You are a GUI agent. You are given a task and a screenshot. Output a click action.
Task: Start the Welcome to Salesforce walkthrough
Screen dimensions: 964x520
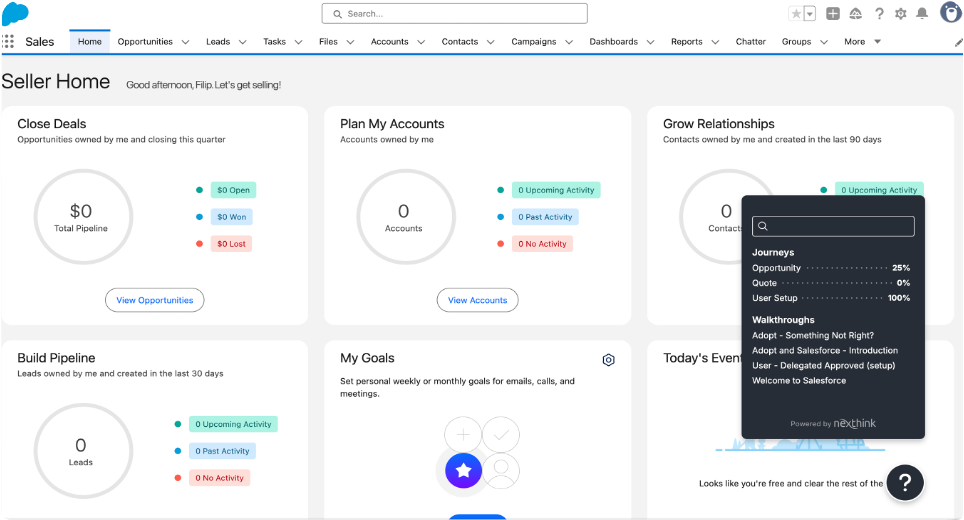[x=798, y=381]
